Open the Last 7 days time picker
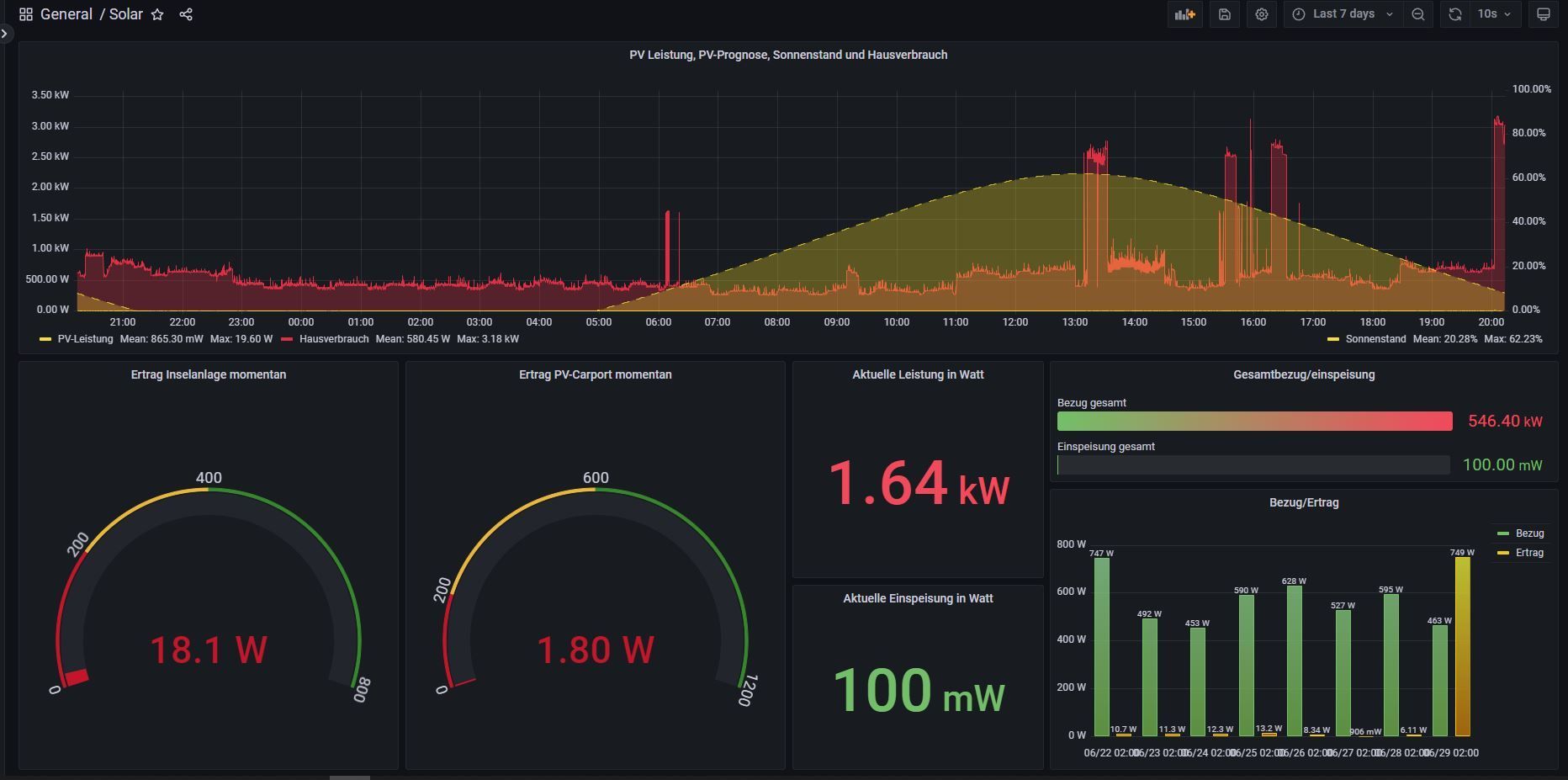Screen dimensions: 1568x780 pos(1343,14)
